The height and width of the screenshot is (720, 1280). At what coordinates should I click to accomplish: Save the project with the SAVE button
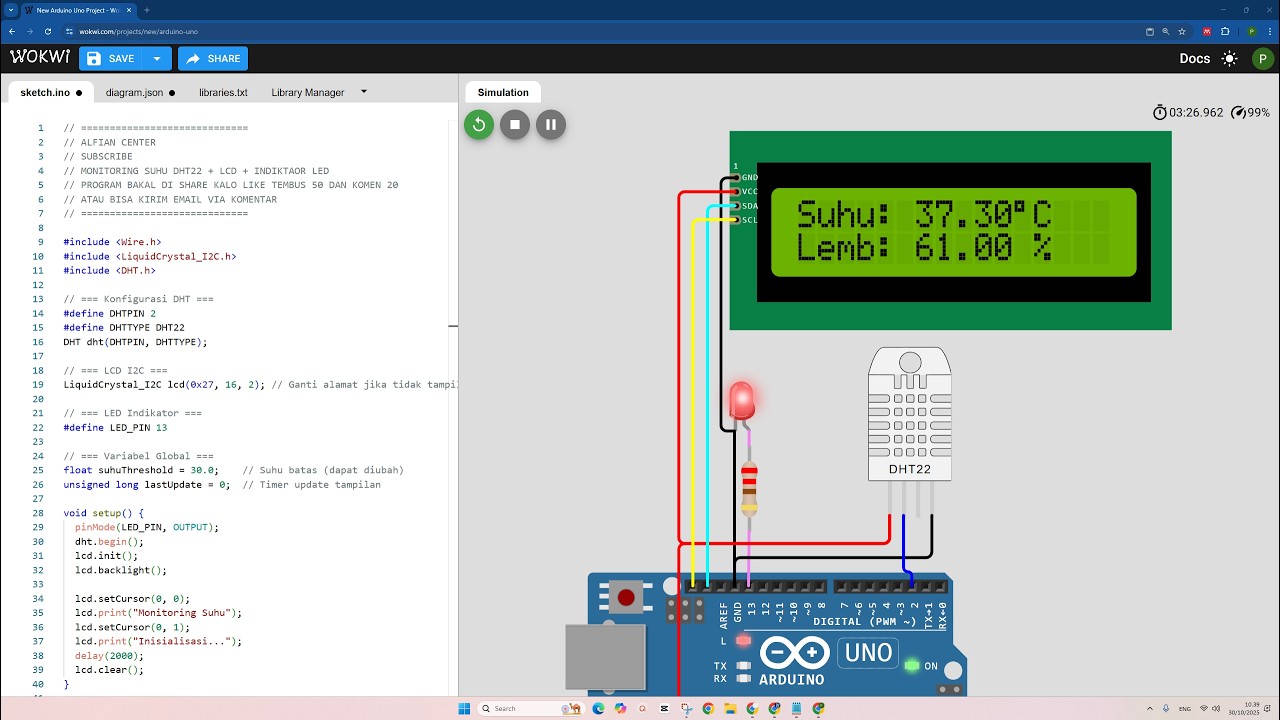click(111, 59)
